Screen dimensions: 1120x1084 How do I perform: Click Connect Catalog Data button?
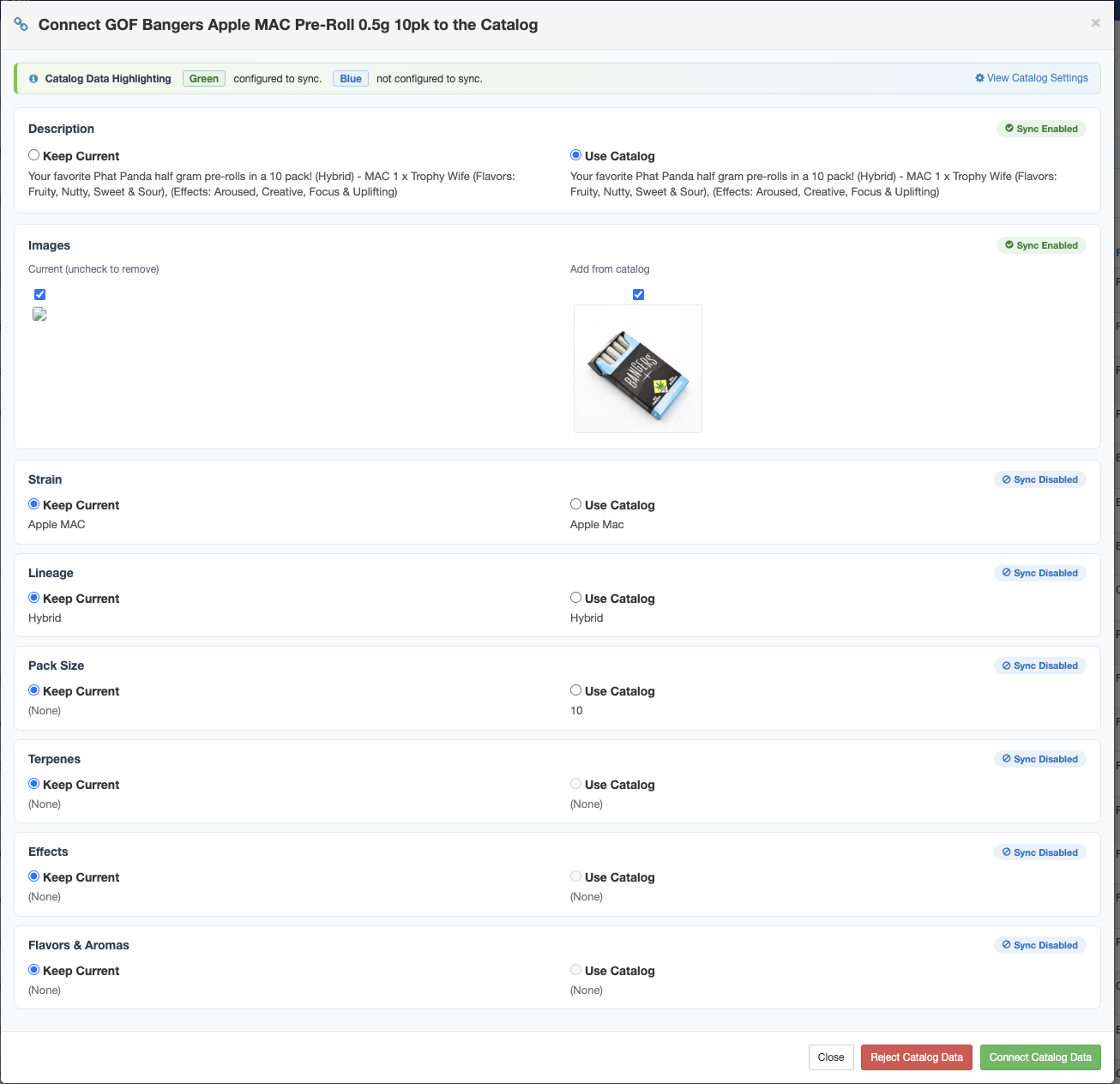tap(1040, 1057)
